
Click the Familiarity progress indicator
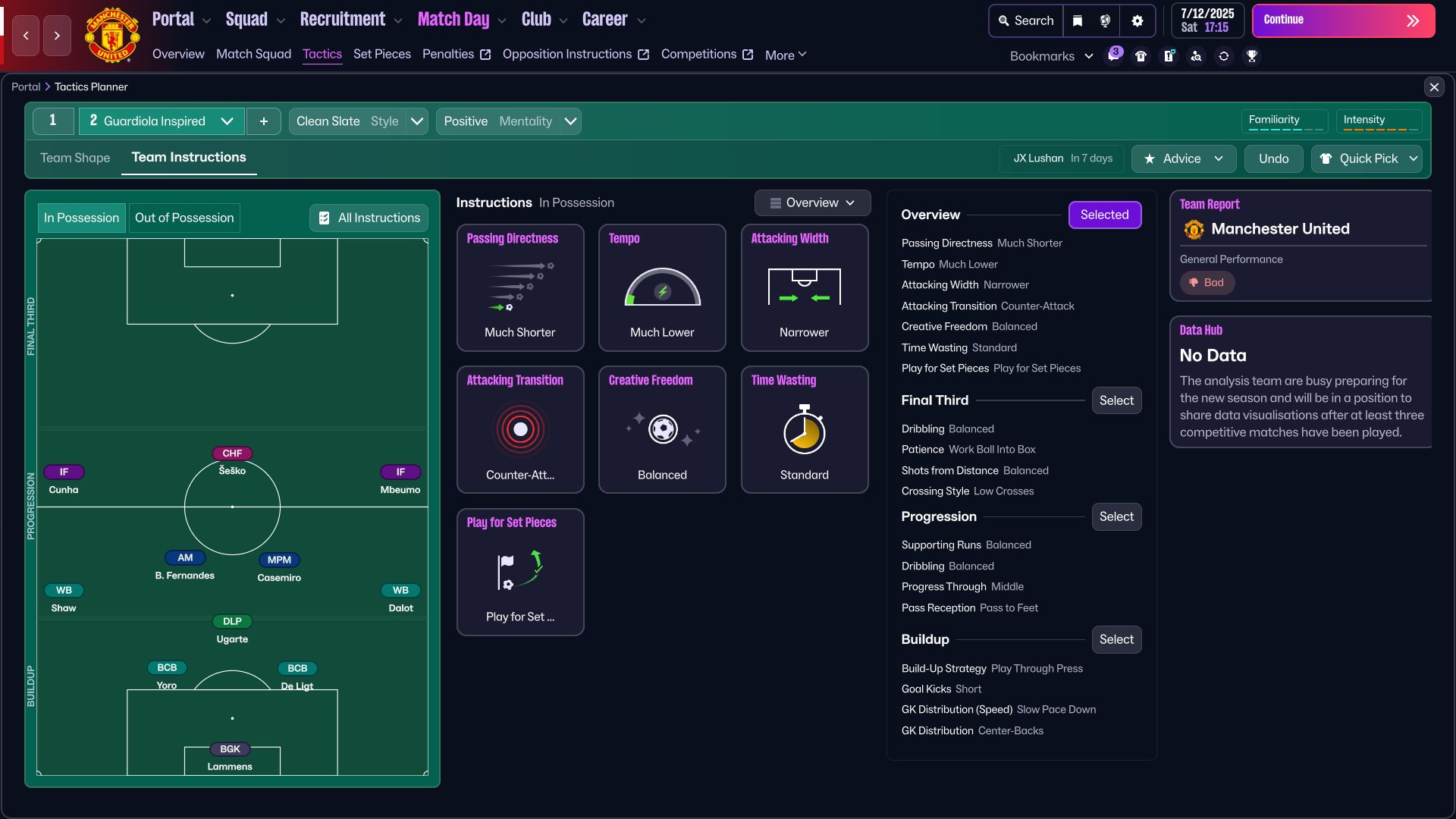[1285, 120]
